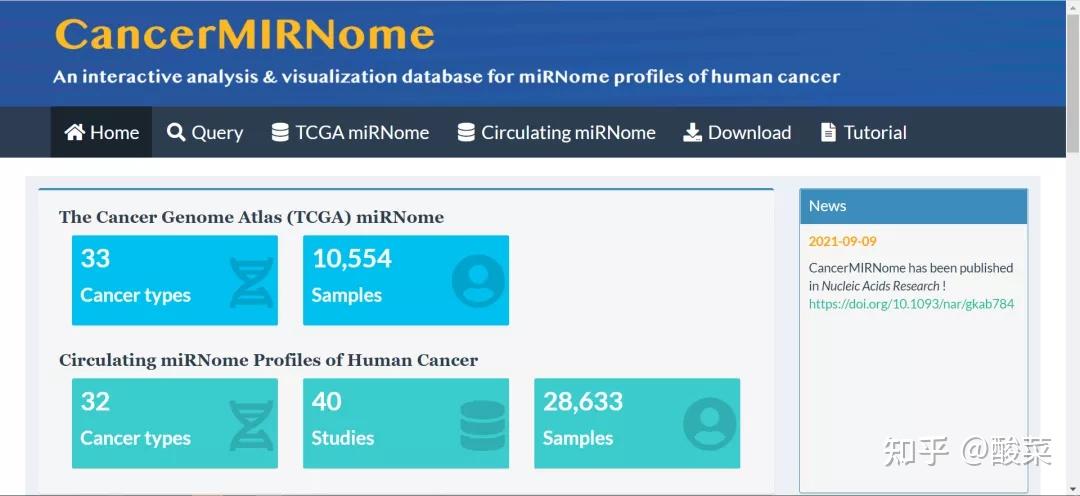Go to the Home menu item
The height and width of the screenshot is (496, 1080).
coord(101,132)
